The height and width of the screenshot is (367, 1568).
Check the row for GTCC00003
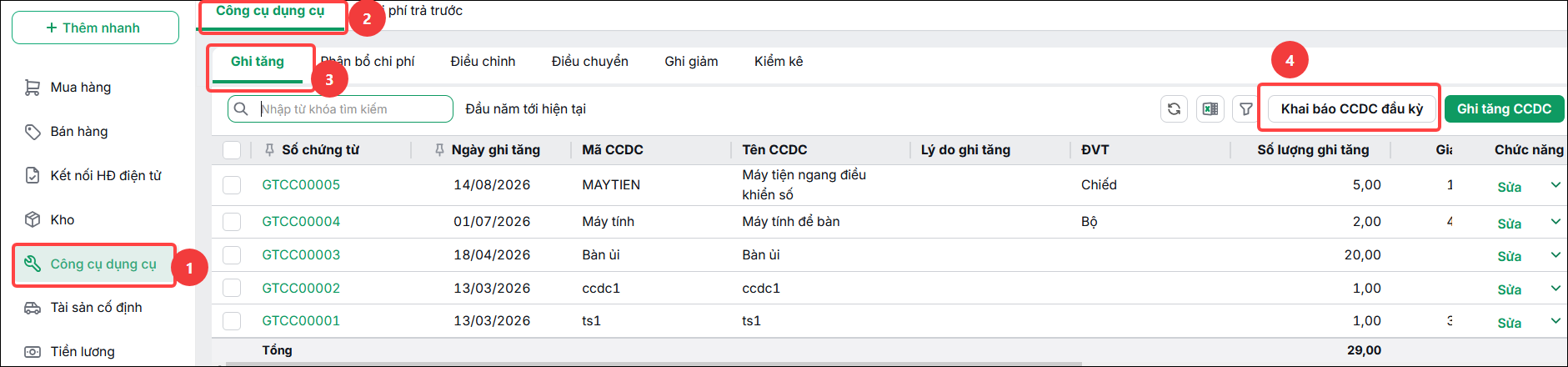232,255
